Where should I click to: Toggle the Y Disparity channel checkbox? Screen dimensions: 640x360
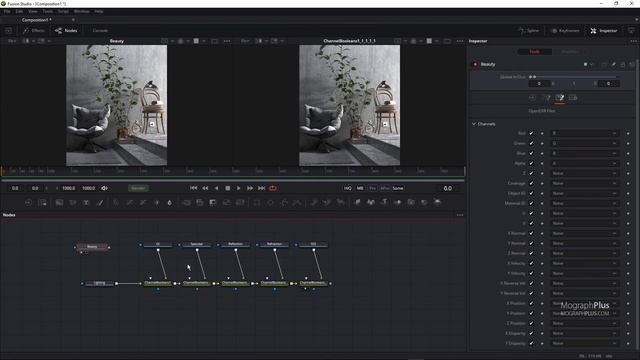point(531,343)
